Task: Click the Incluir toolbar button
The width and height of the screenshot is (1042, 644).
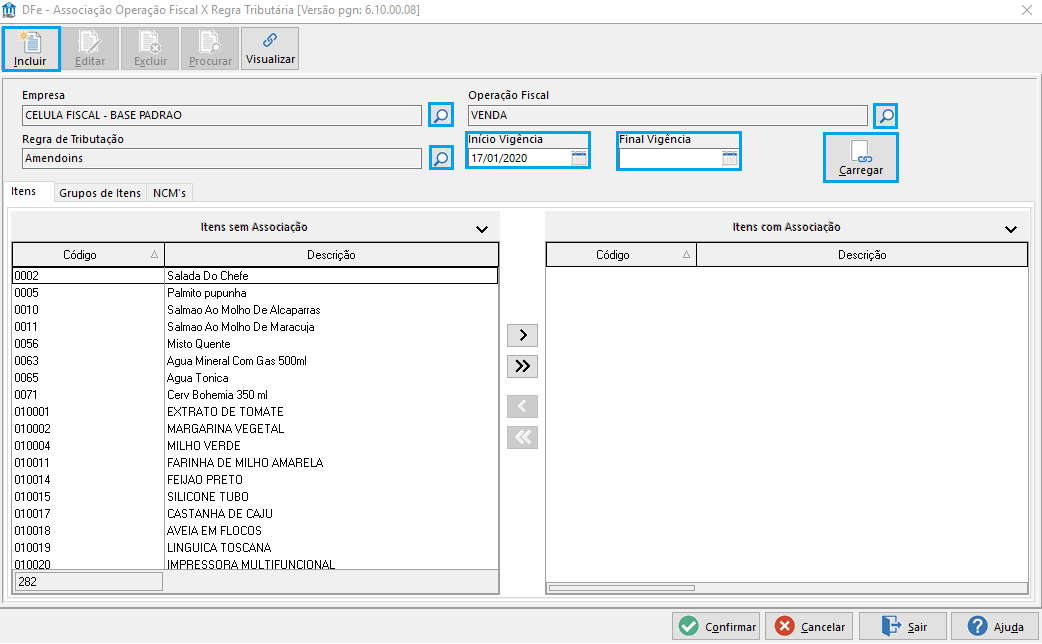Action: coord(31,49)
